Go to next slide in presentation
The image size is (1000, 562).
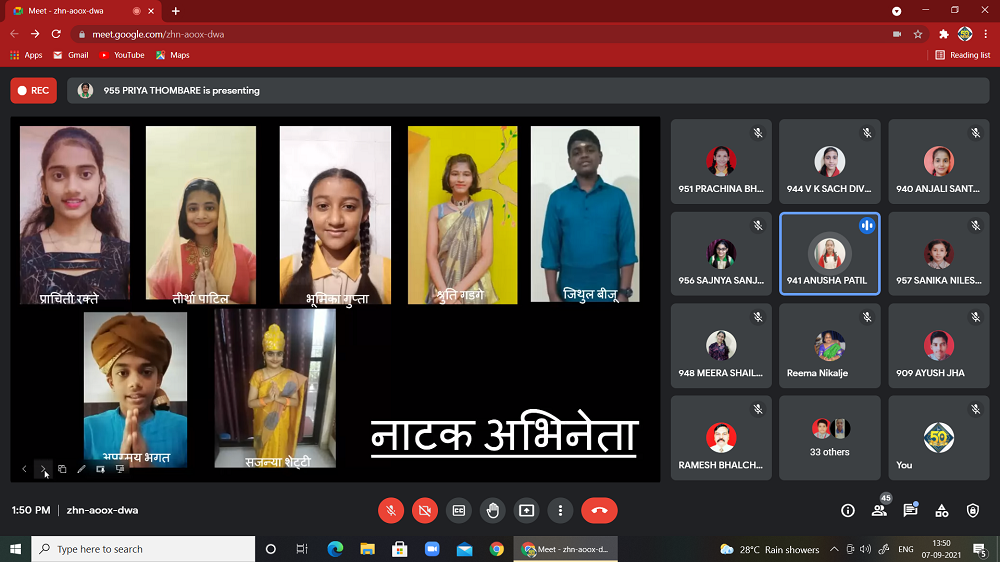point(43,468)
